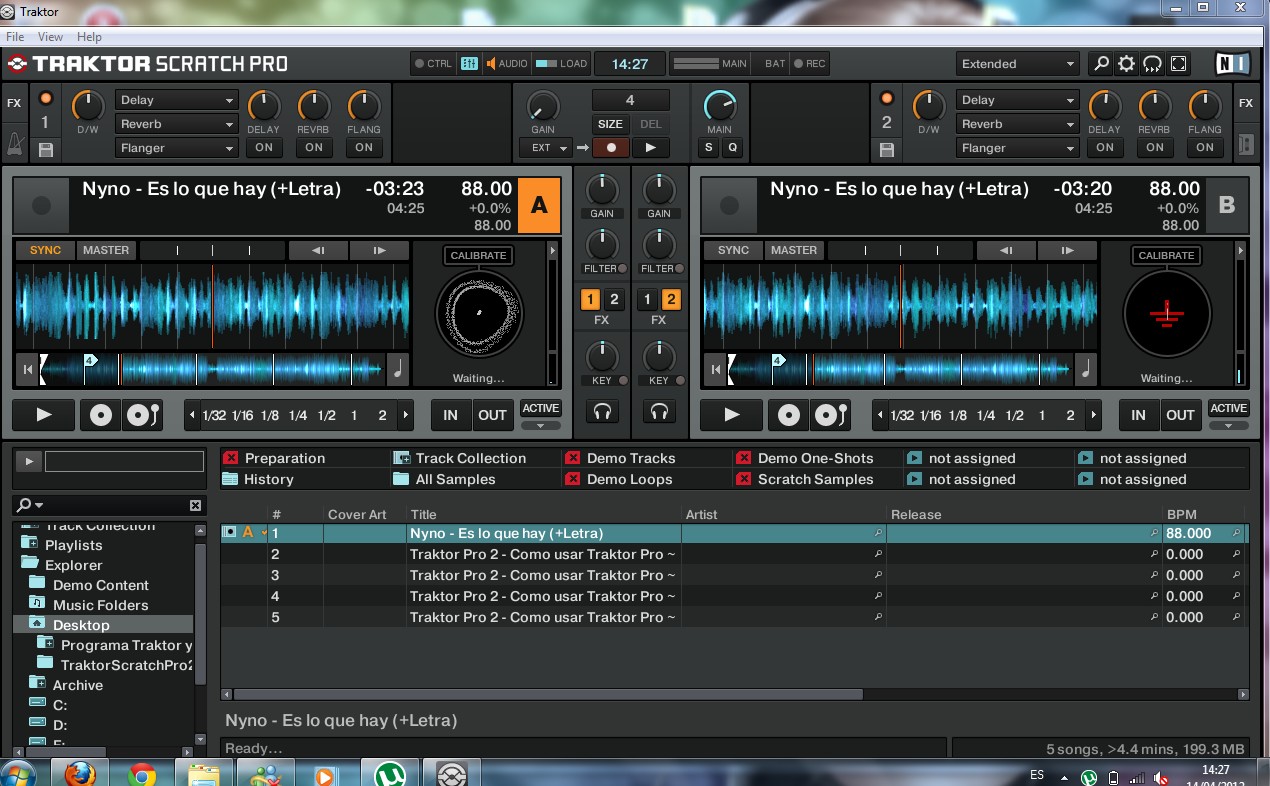Select Music Folders in browser tree
Screen dimensions: 1270x786
tap(100, 605)
